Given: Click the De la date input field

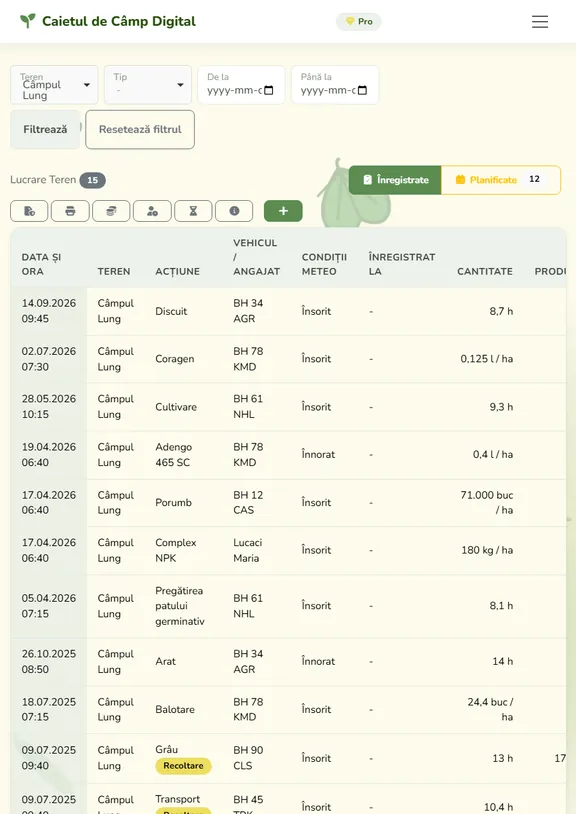Looking at the screenshot, I should coord(241,85).
